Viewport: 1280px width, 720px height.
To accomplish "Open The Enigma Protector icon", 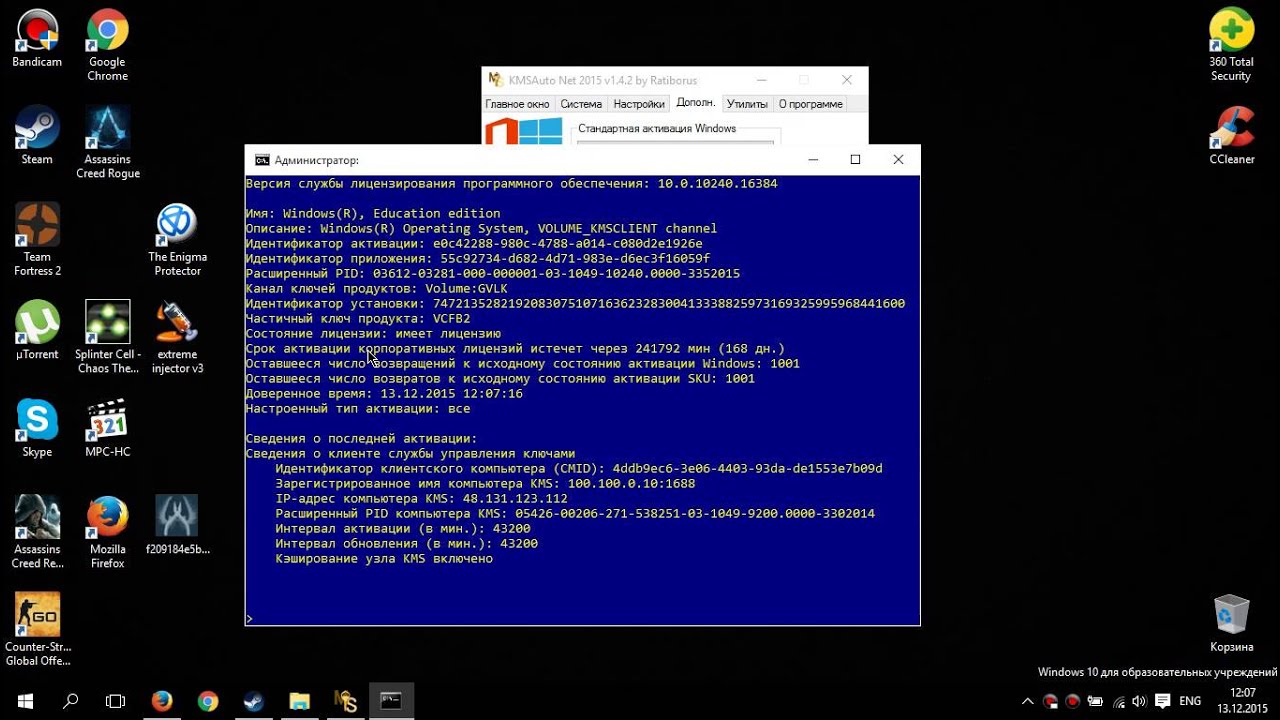I will pyautogui.click(x=177, y=240).
